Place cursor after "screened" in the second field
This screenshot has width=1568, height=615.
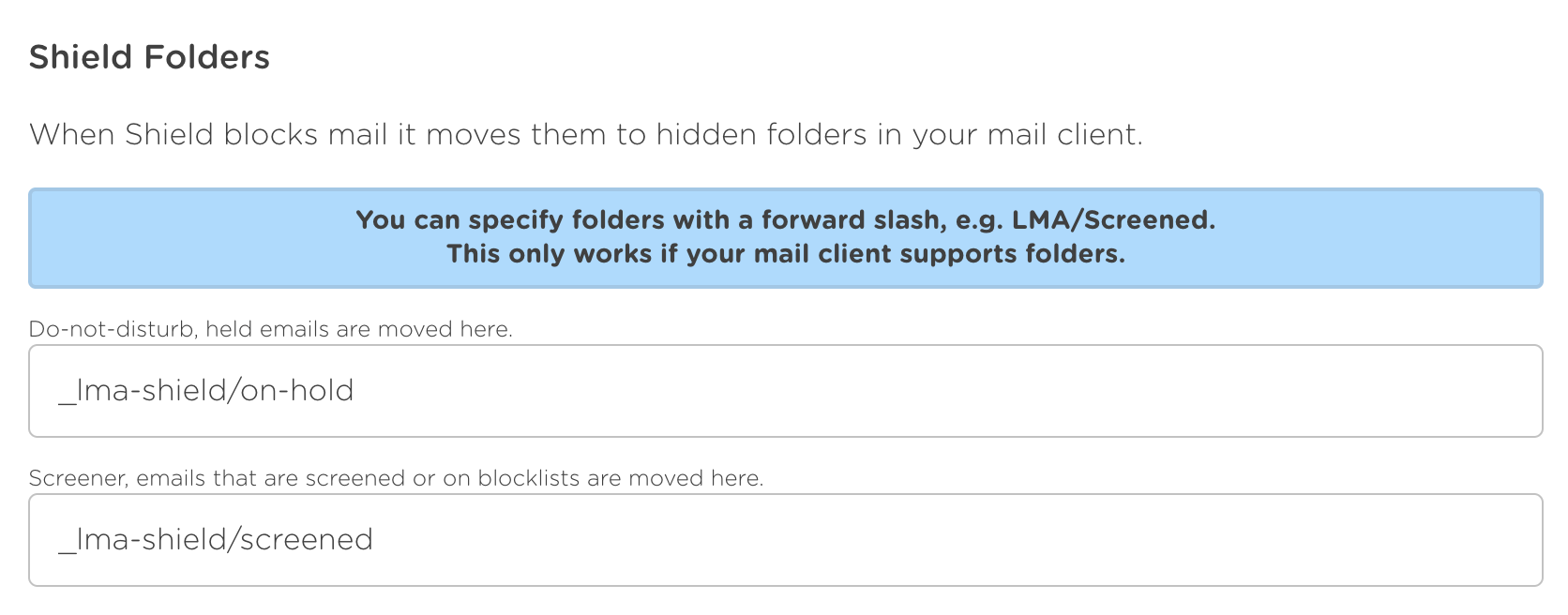click(374, 540)
